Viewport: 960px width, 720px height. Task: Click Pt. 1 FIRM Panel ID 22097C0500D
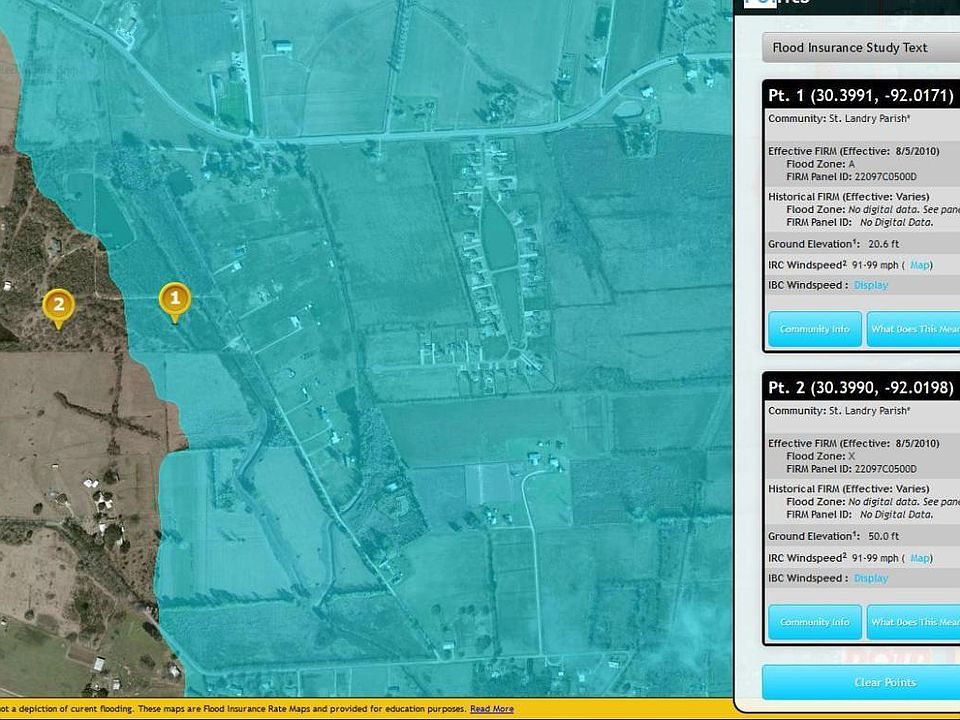click(x=852, y=177)
